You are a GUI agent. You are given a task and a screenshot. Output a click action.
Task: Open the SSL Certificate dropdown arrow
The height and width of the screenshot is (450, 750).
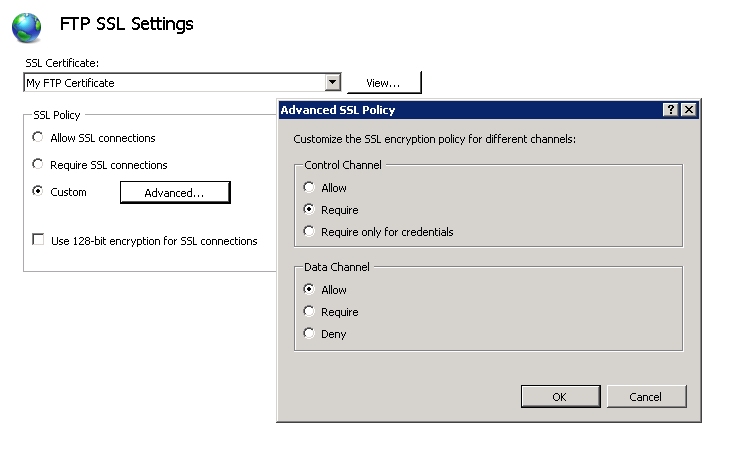(x=333, y=83)
